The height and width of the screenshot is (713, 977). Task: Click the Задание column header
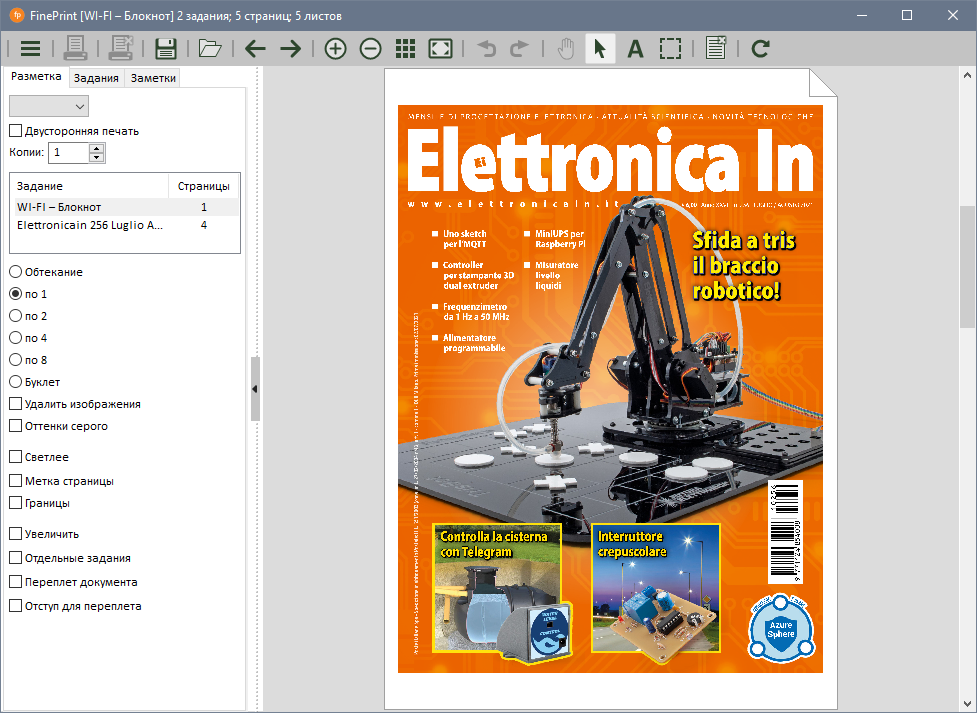coord(92,186)
